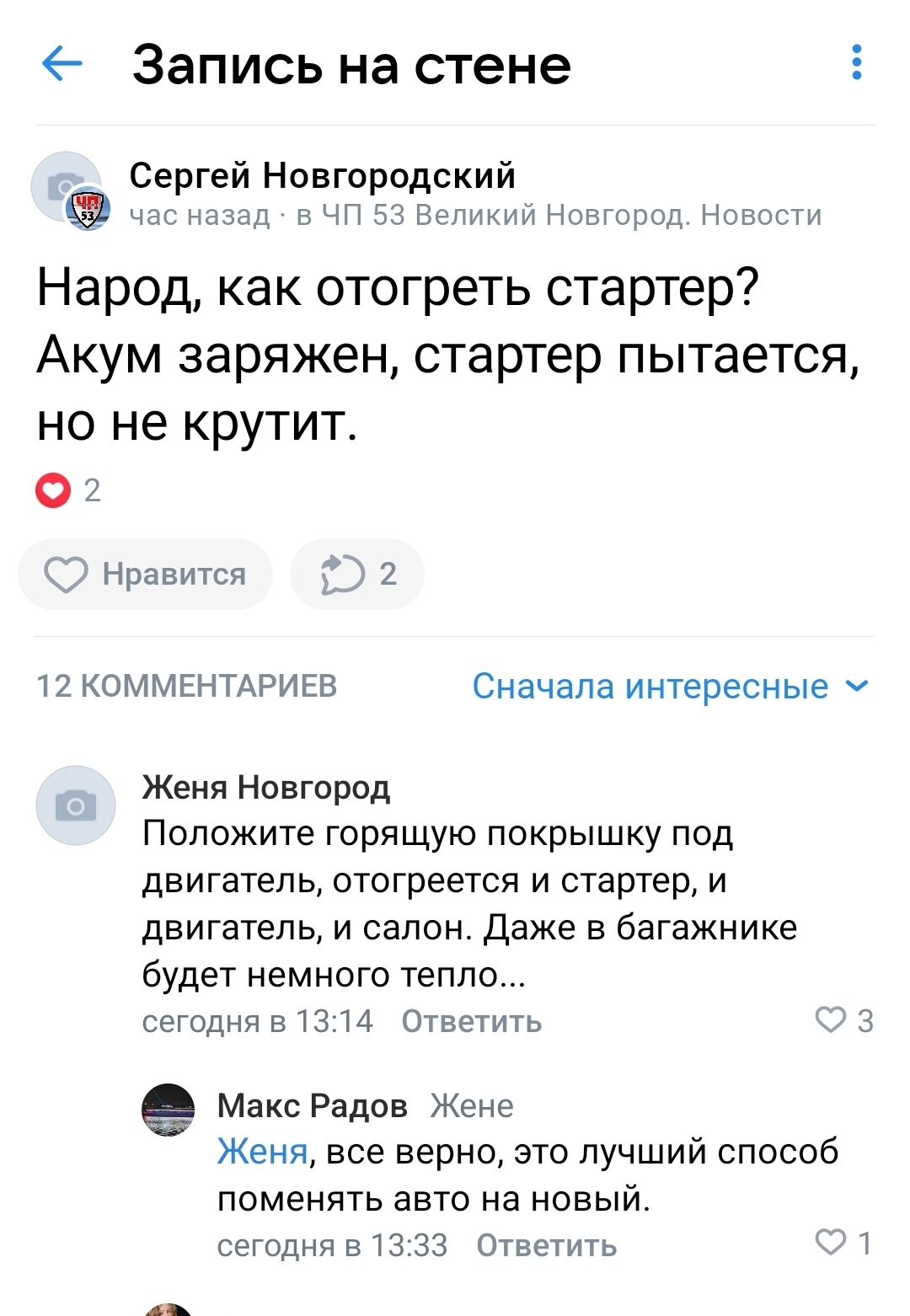
Task: Open Женя Новгород's profile name
Action: [266, 787]
